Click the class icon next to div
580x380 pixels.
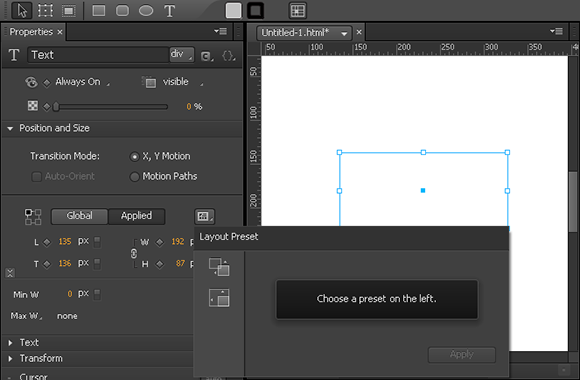click(206, 56)
